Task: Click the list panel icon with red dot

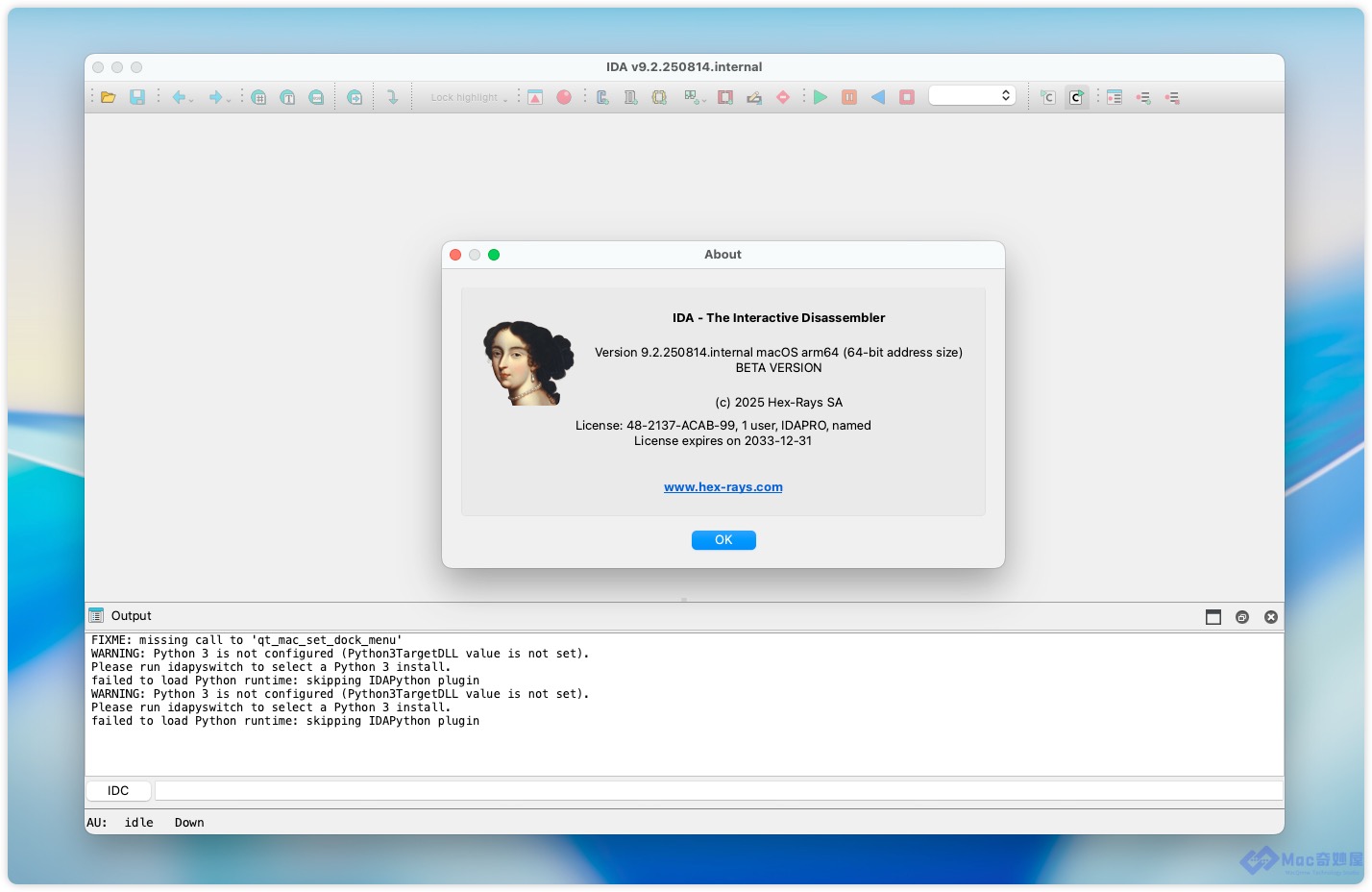Action: pos(1115,97)
